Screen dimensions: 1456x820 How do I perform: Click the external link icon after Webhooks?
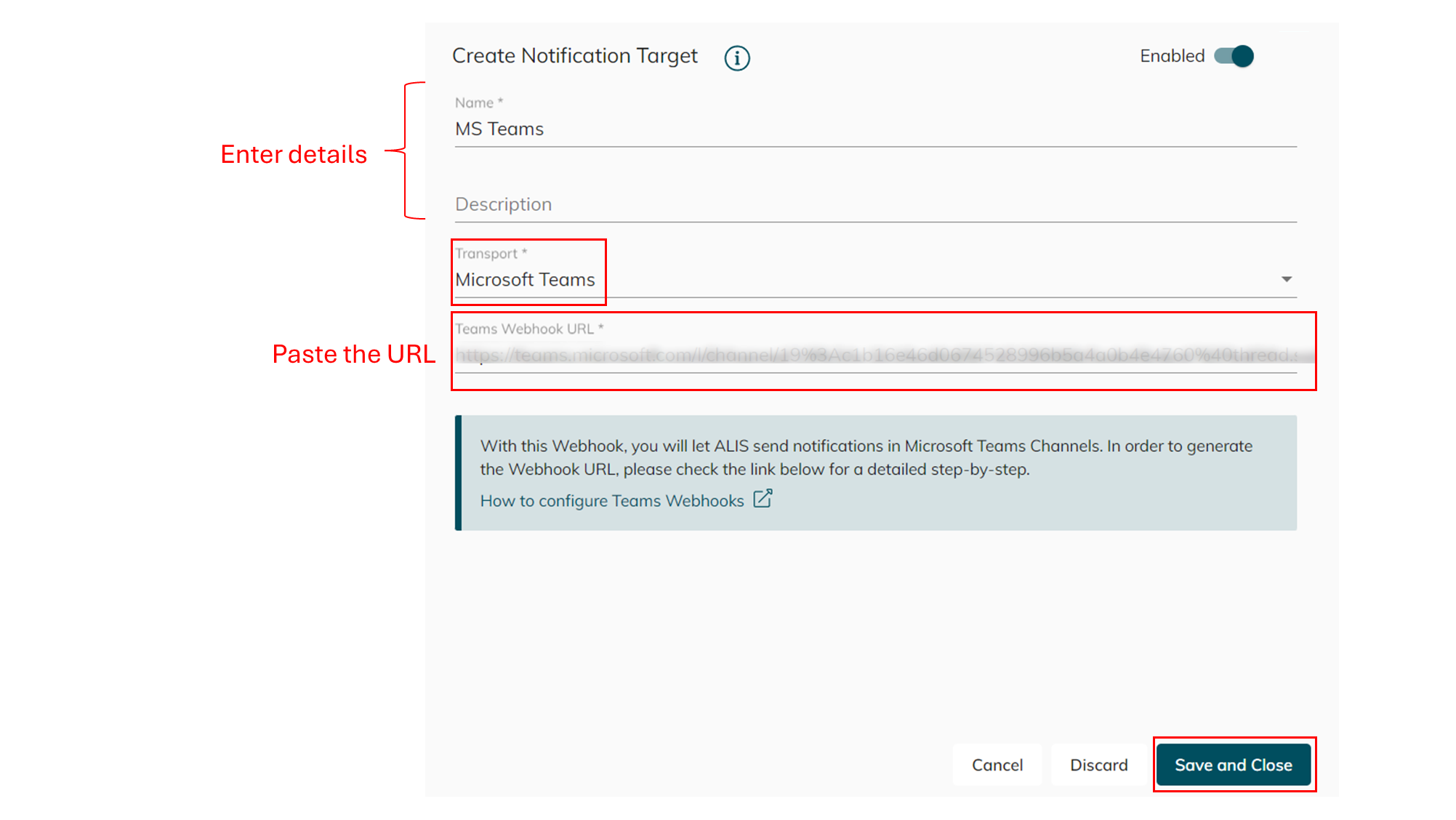point(763,499)
